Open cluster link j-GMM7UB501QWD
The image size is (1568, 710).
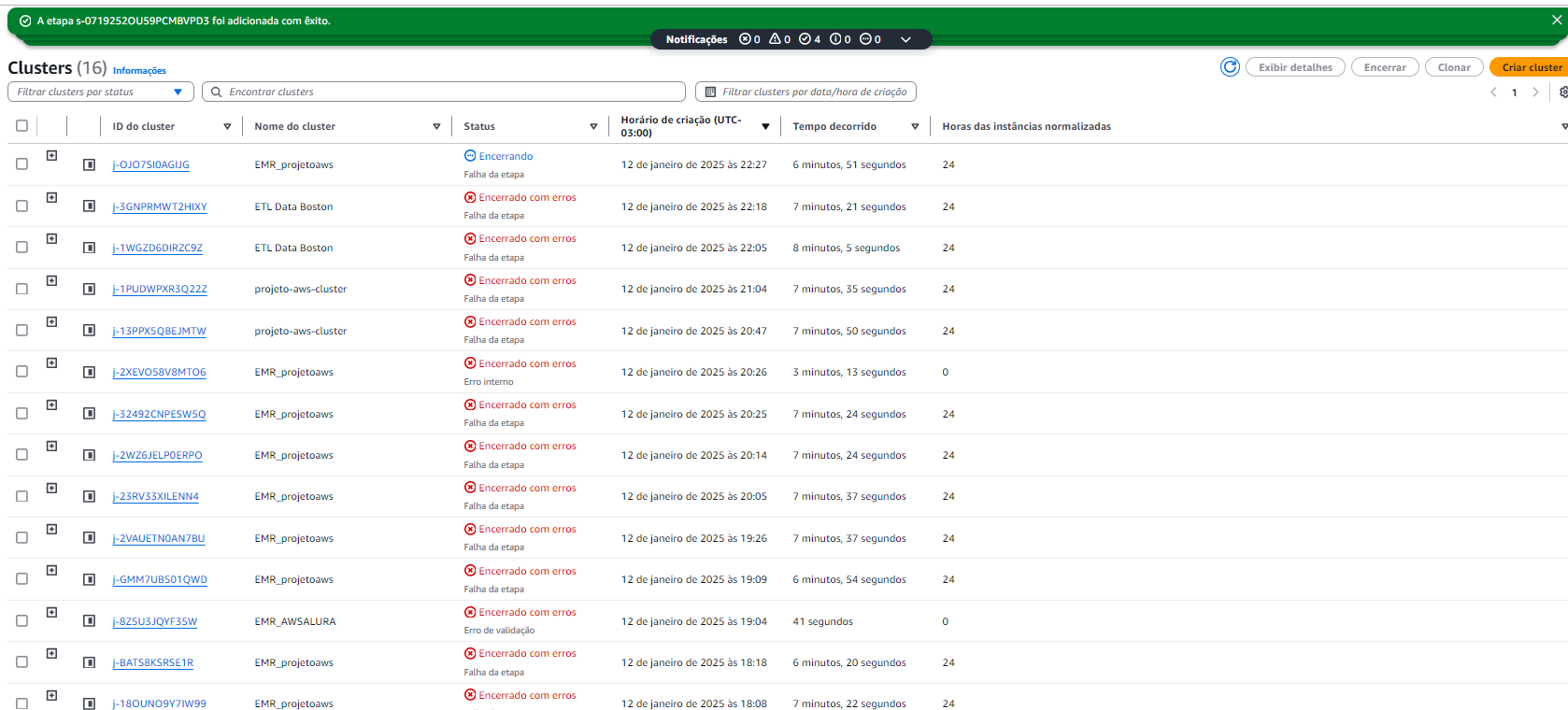[x=160, y=579]
